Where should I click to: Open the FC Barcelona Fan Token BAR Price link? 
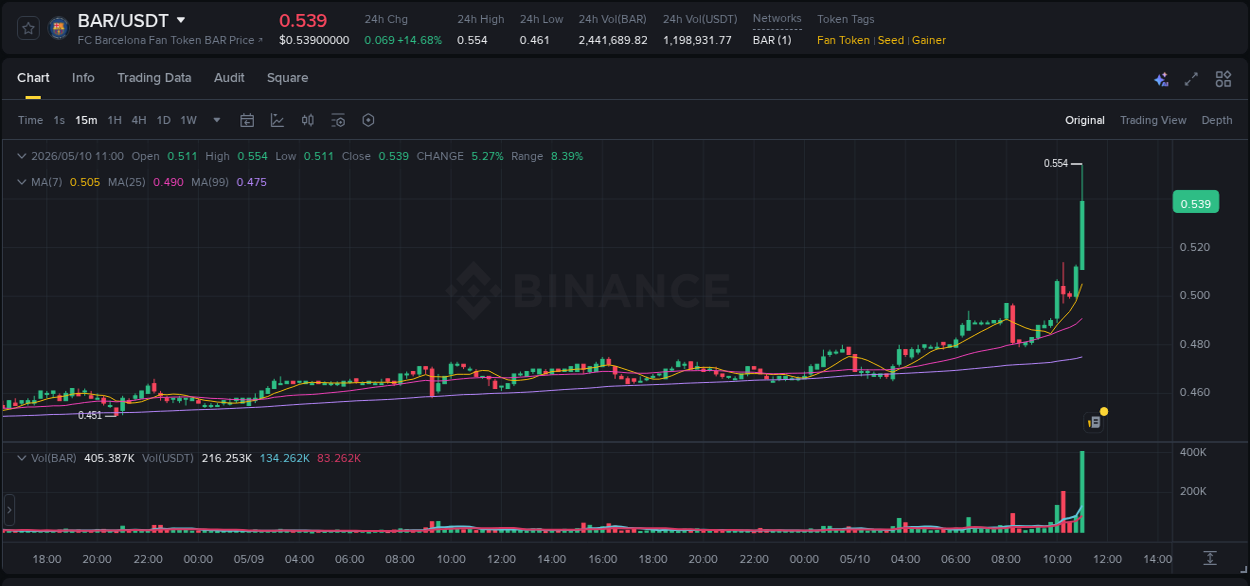(x=170, y=40)
